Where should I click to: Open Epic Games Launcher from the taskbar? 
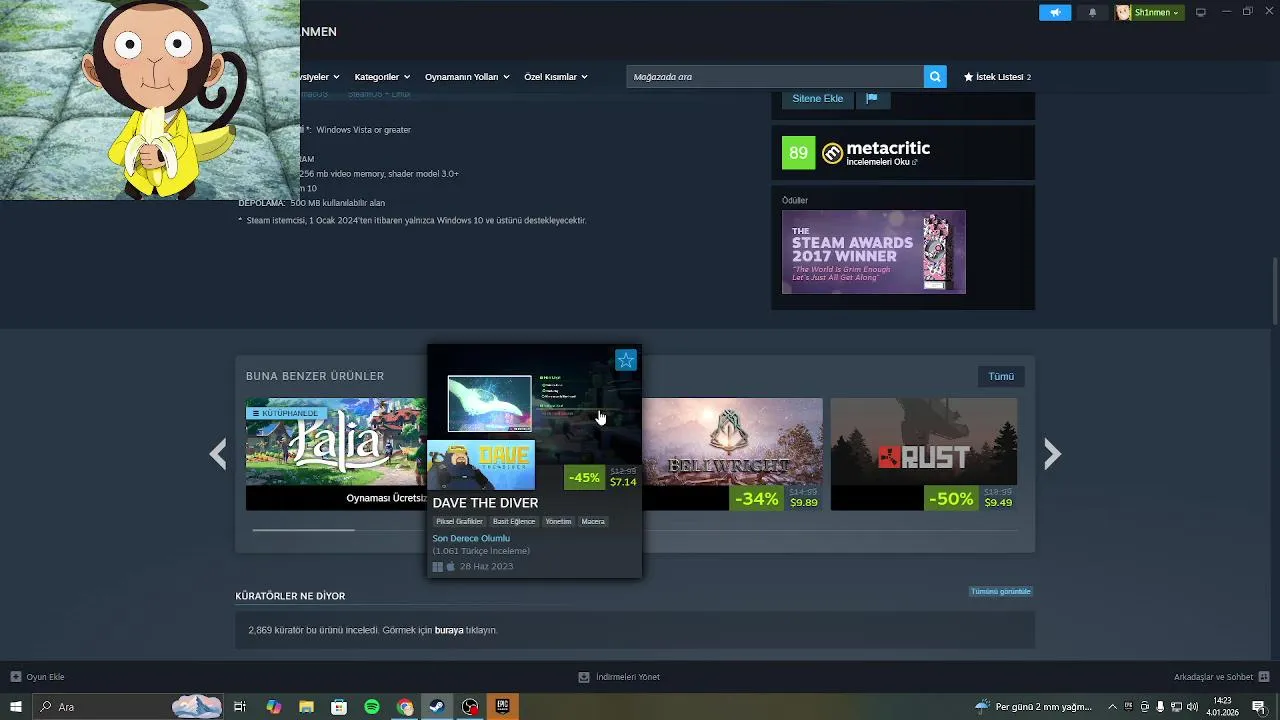coord(503,707)
